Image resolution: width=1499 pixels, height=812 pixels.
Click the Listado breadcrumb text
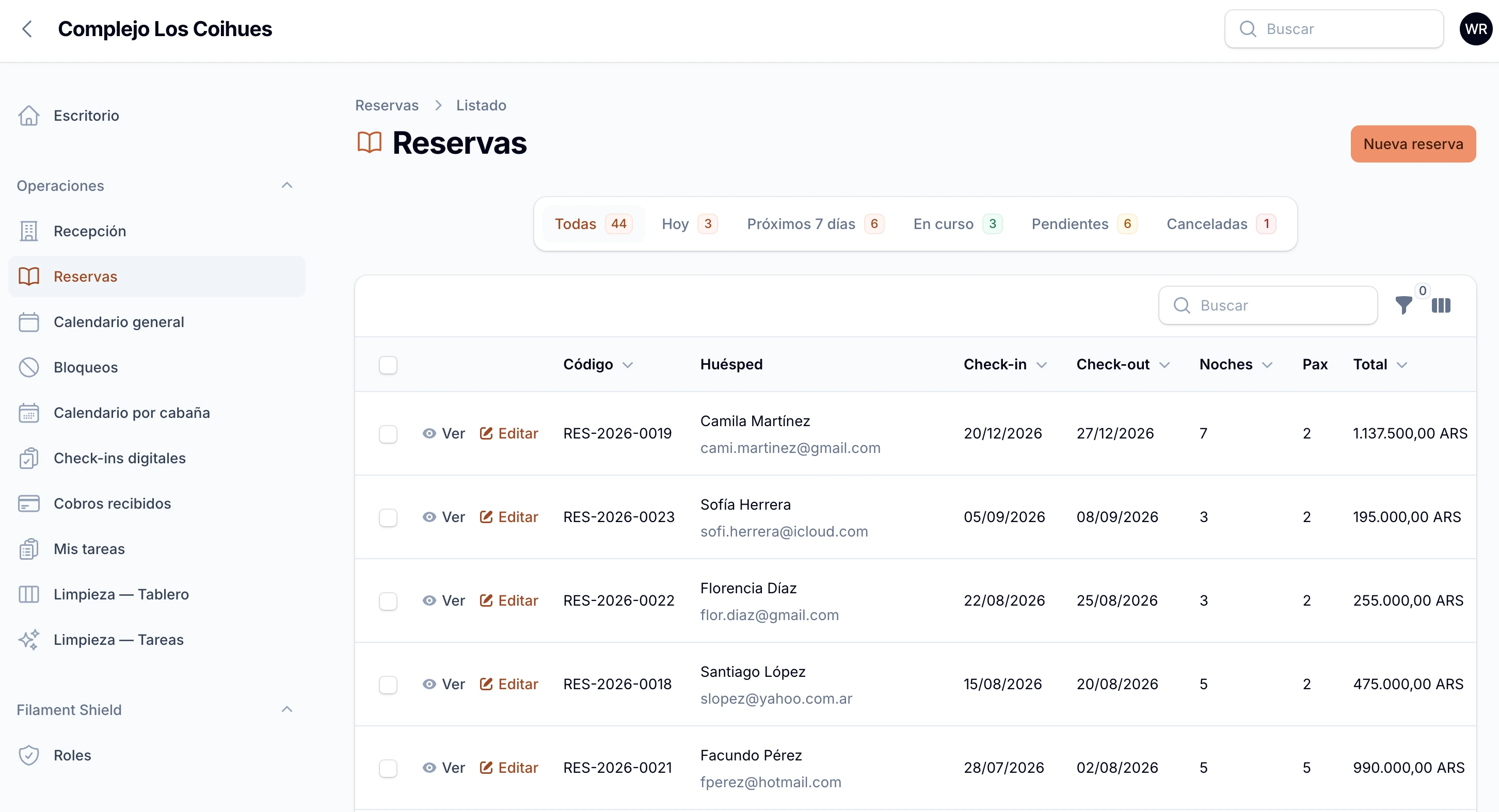[481, 105]
